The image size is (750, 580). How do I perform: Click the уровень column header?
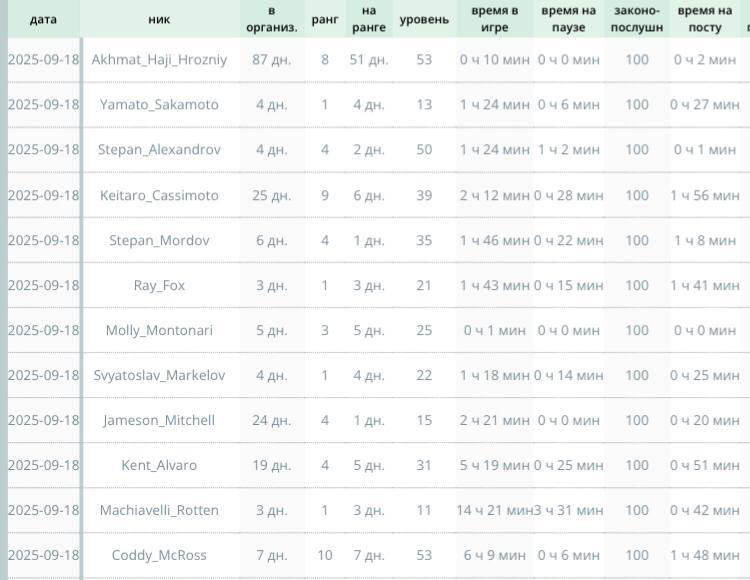(424, 19)
